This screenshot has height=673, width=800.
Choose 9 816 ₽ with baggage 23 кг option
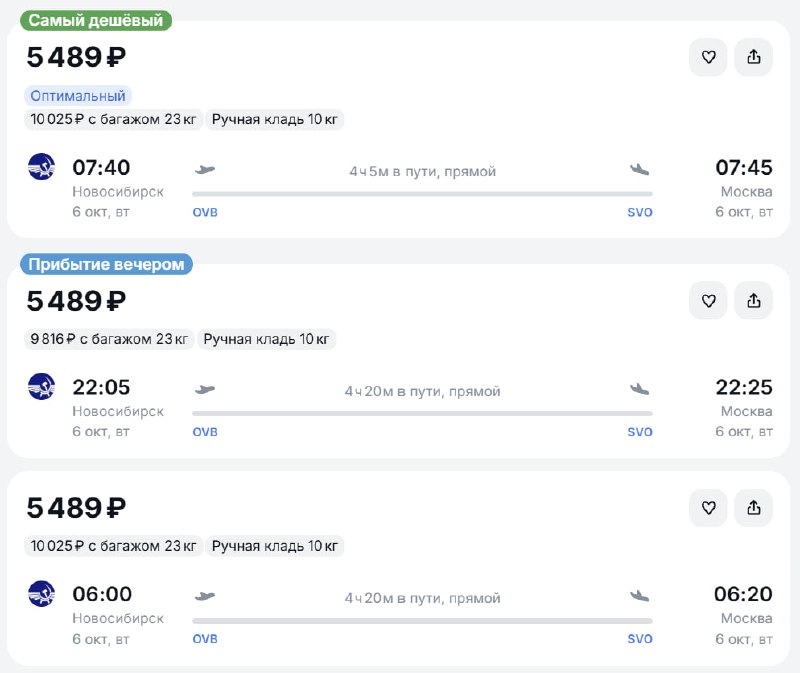(x=109, y=339)
